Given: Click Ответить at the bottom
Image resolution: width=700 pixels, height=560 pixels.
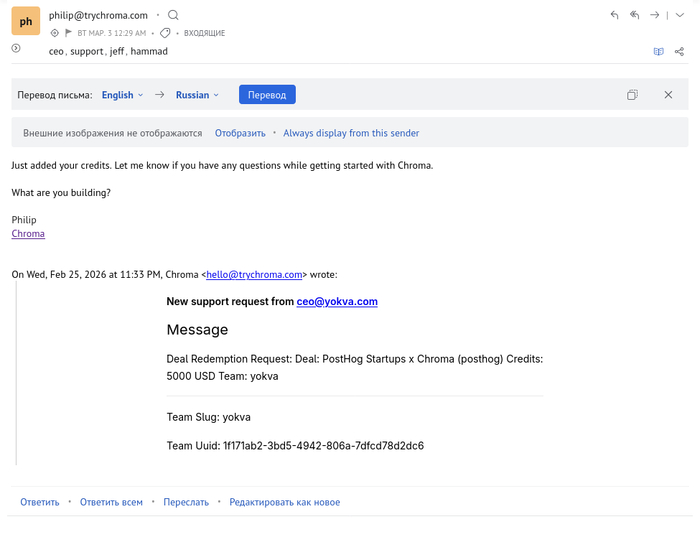Looking at the screenshot, I should coord(40,502).
